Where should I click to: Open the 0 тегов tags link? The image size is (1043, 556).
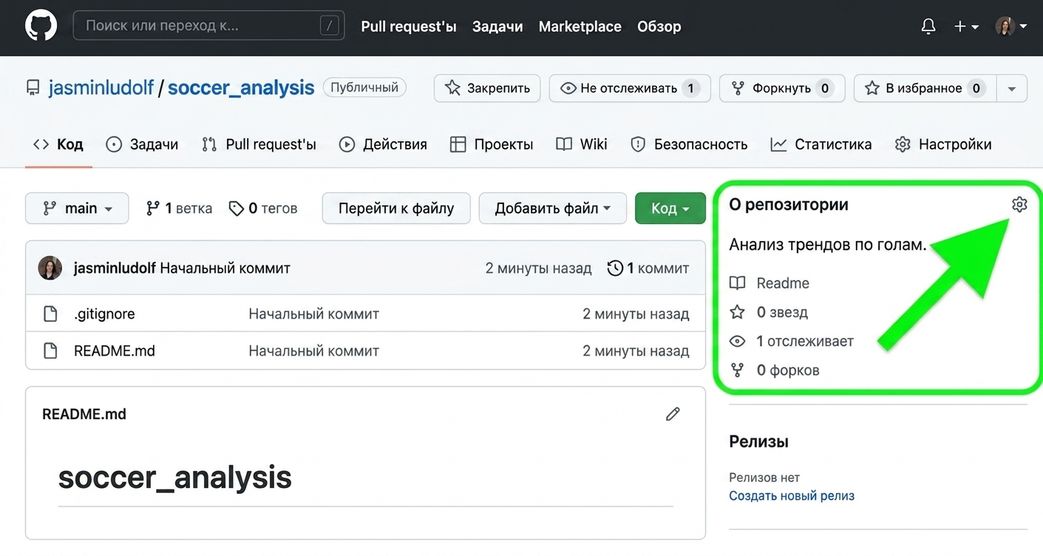(x=263, y=208)
